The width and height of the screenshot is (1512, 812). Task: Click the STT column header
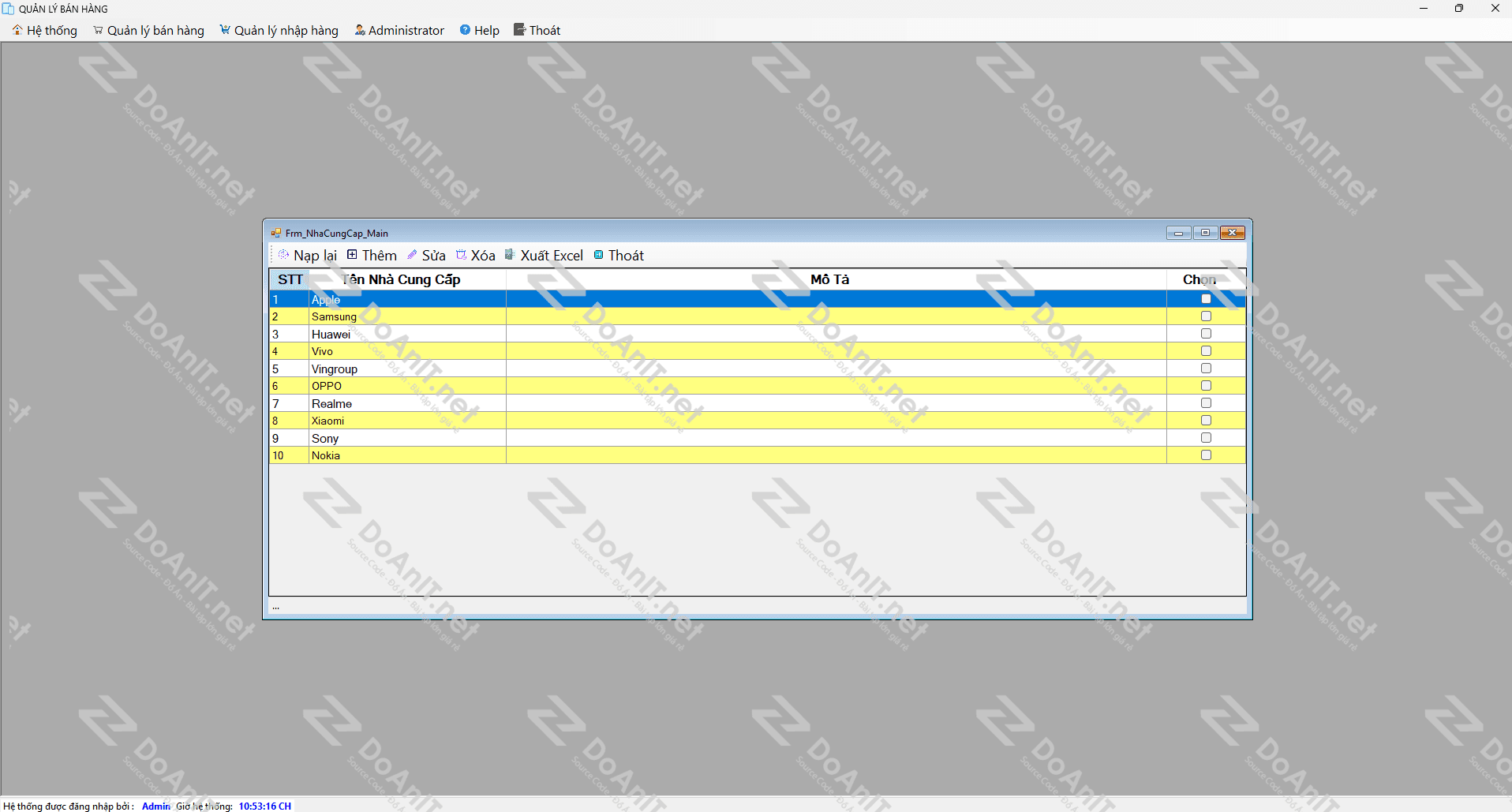coord(290,279)
